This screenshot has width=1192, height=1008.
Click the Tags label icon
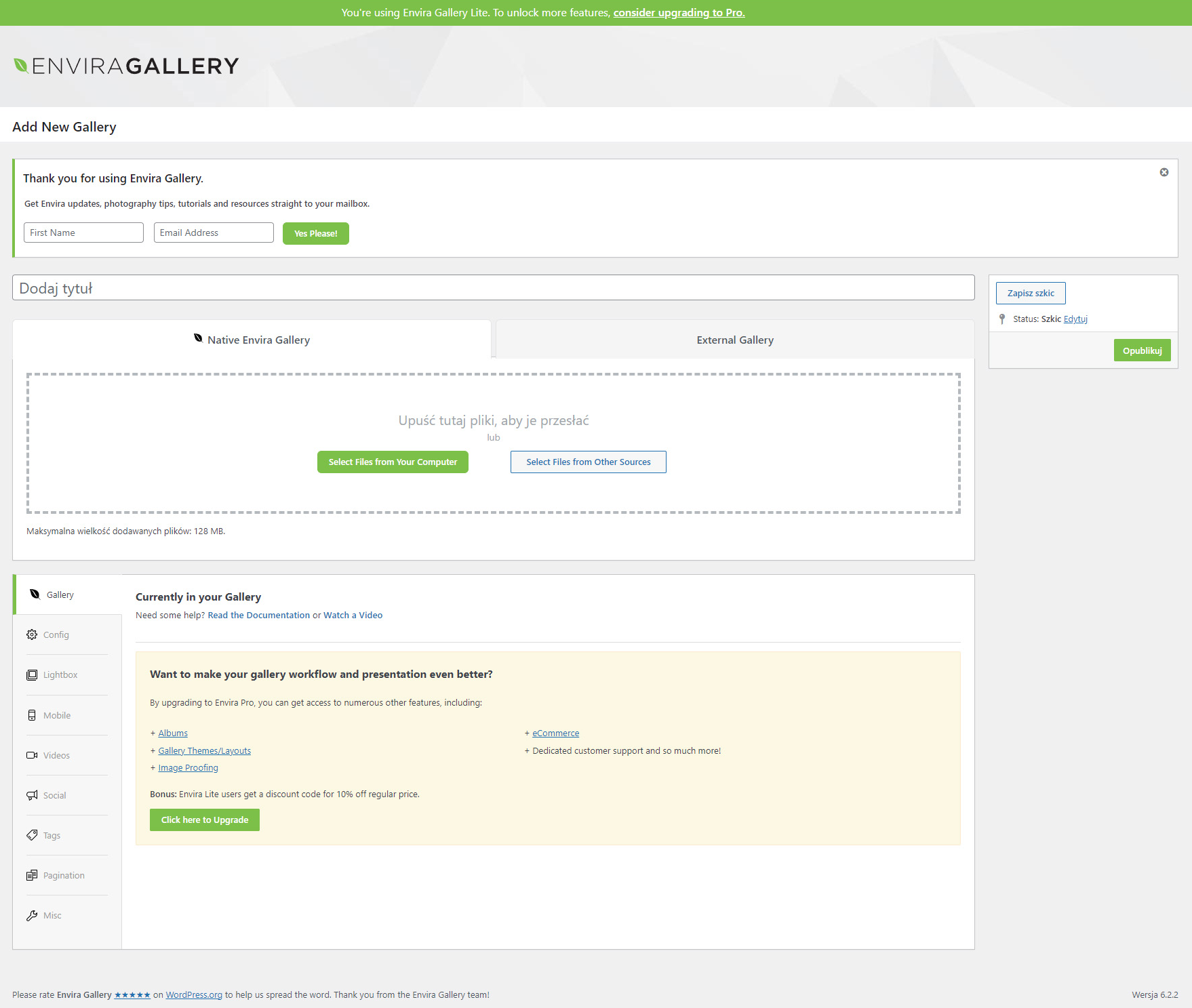[x=32, y=835]
